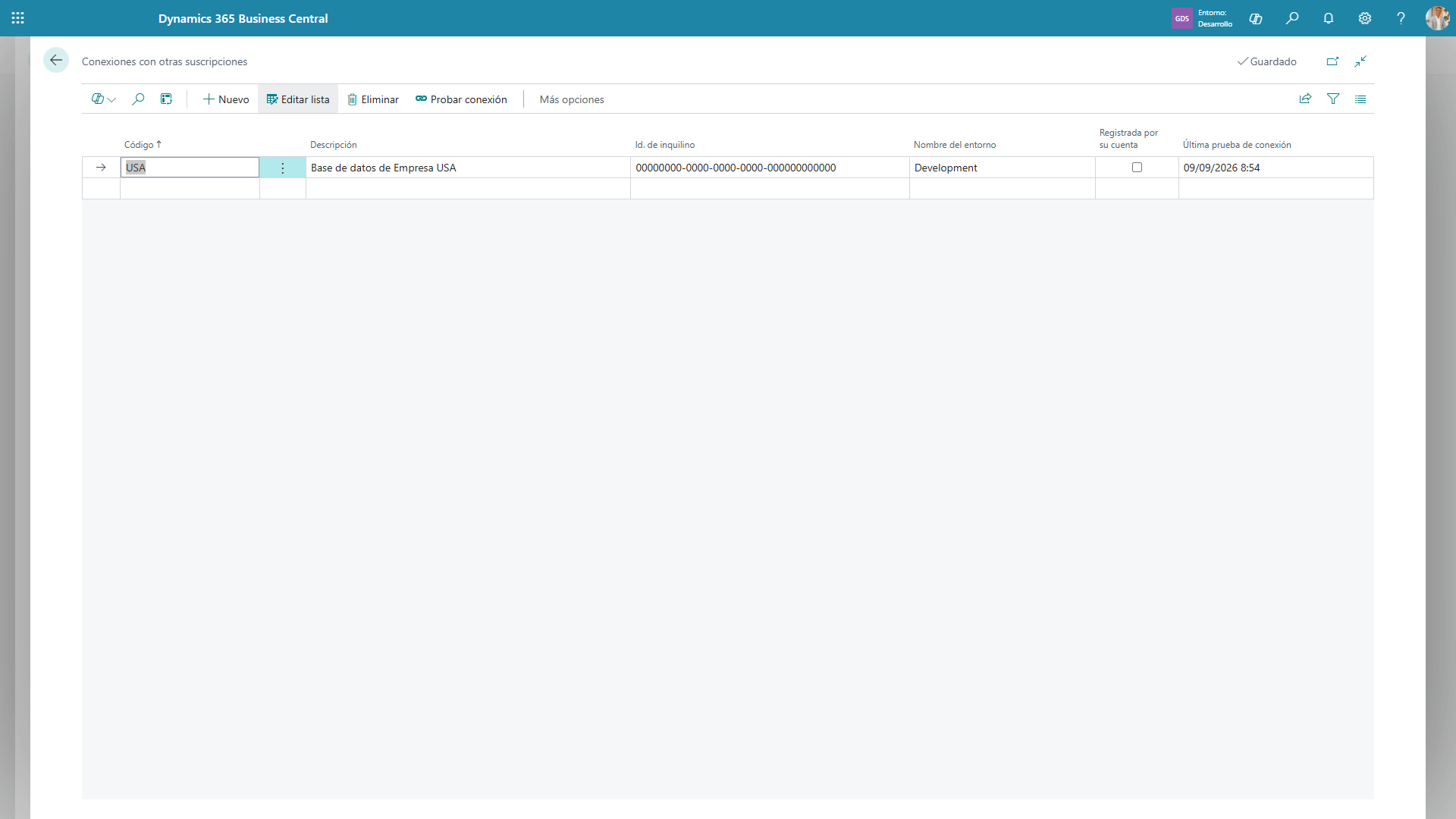This screenshot has height=819, width=1456.
Task: Select the tenant ID cell with zeros
Action: [x=770, y=168]
